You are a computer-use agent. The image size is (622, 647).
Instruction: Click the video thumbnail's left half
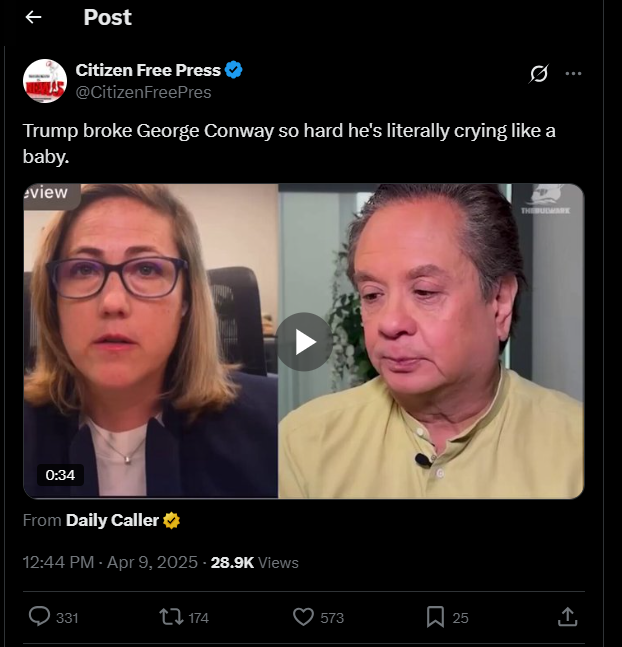pyautogui.click(x=151, y=341)
